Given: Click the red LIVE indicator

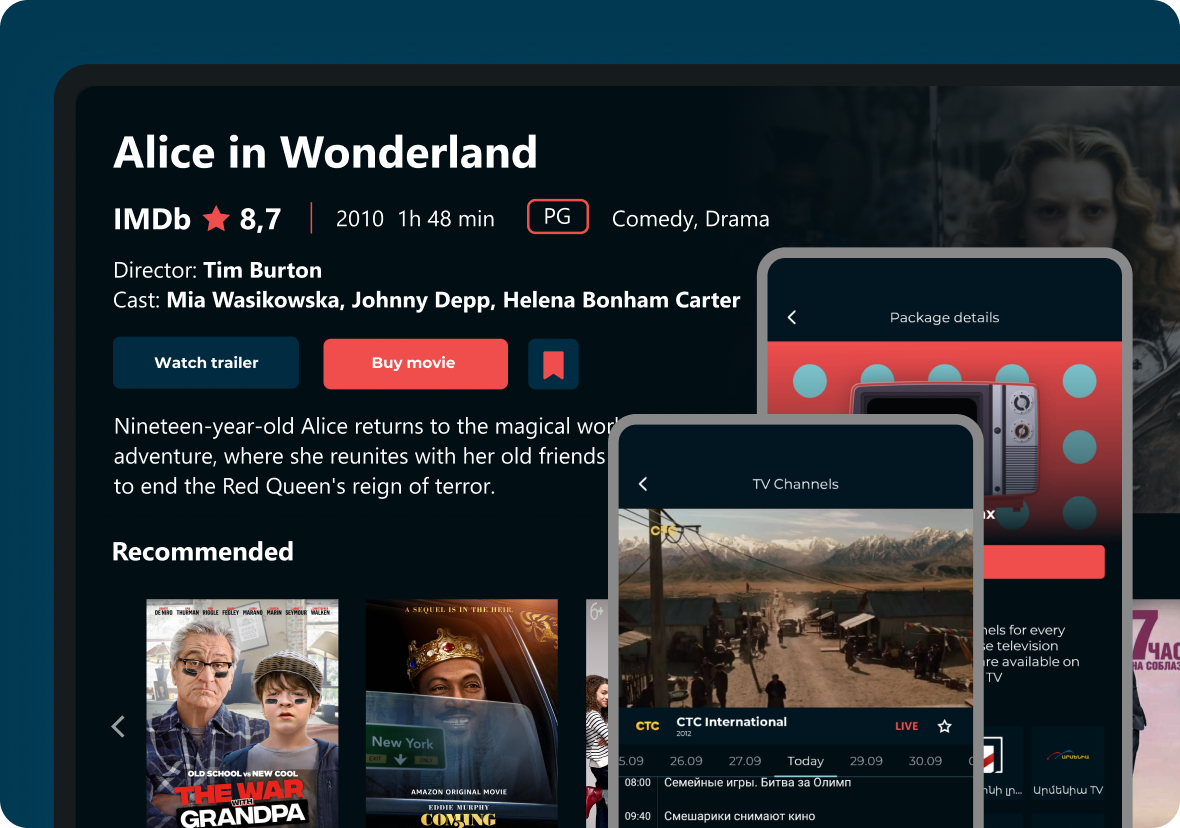Looking at the screenshot, I should coord(906,726).
